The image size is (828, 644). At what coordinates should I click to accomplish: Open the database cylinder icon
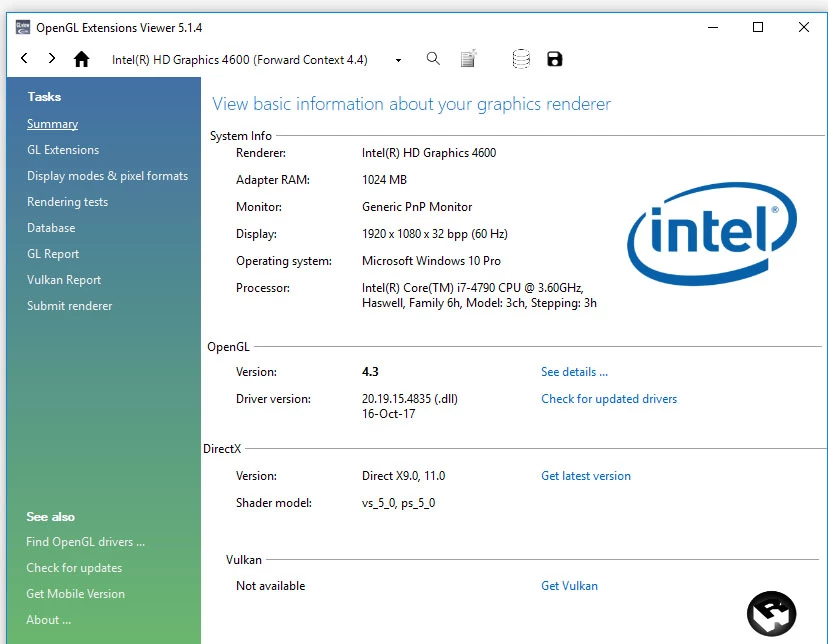(521, 59)
